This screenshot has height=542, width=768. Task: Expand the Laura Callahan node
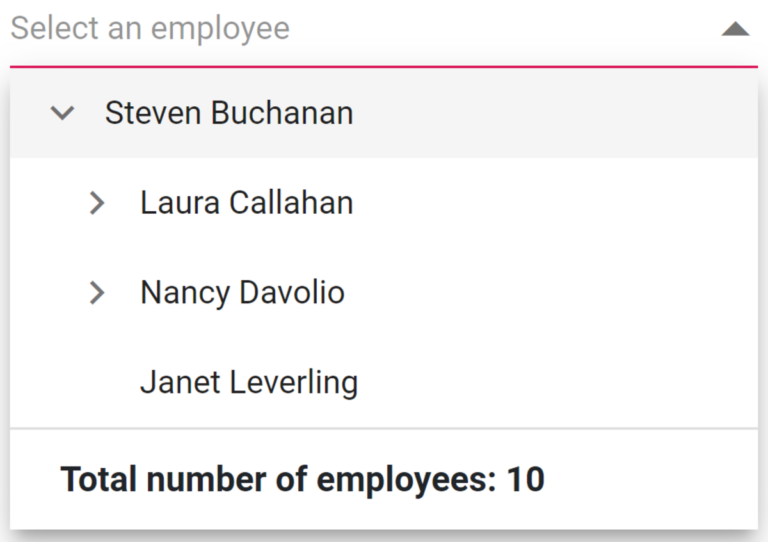pos(97,203)
